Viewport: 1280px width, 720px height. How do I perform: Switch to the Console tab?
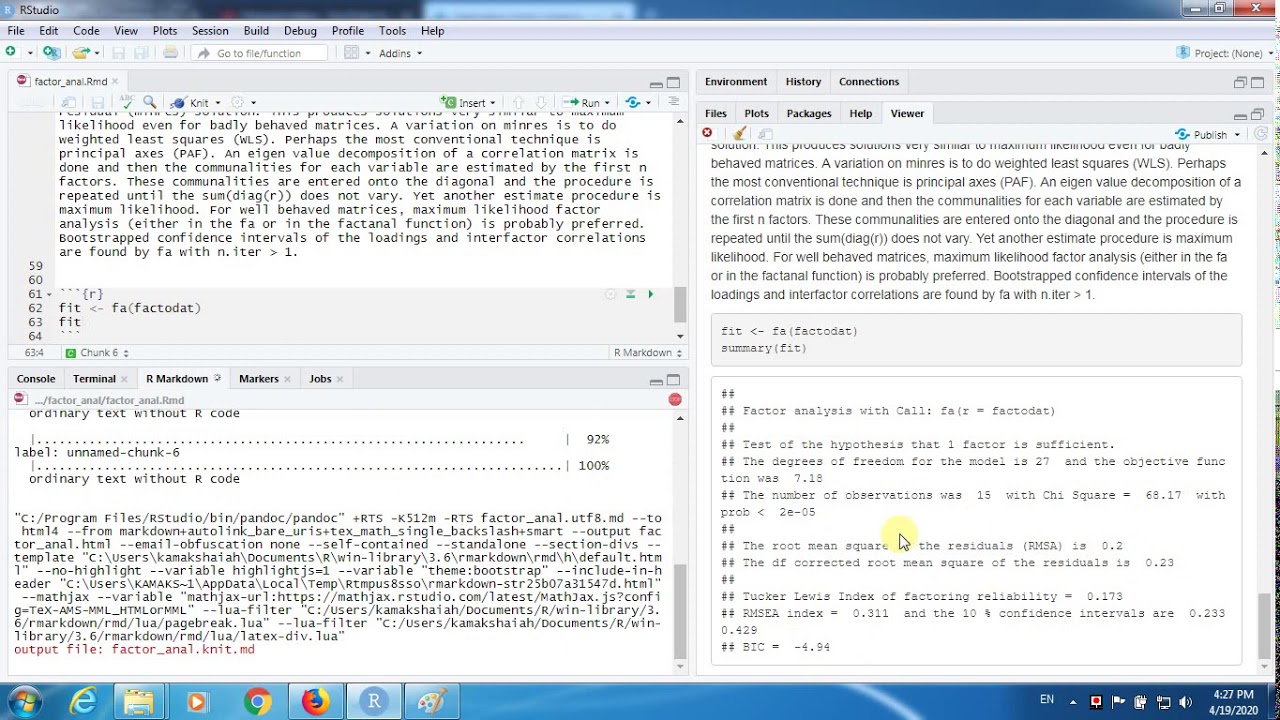point(36,379)
